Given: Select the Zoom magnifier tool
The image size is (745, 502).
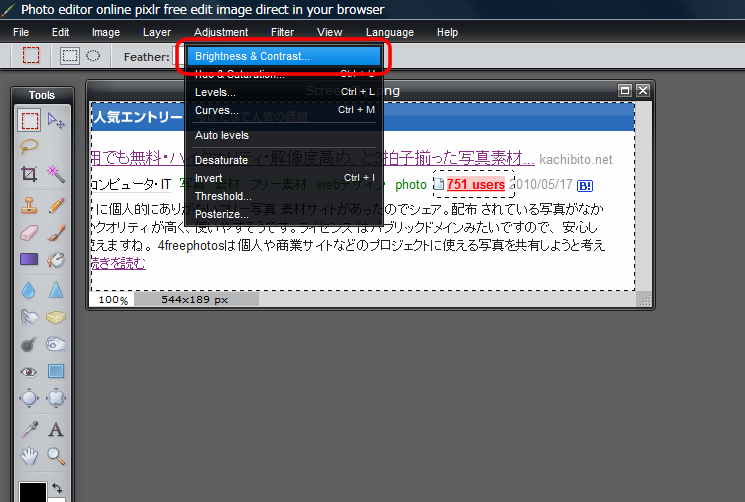Looking at the screenshot, I should tap(56, 456).
